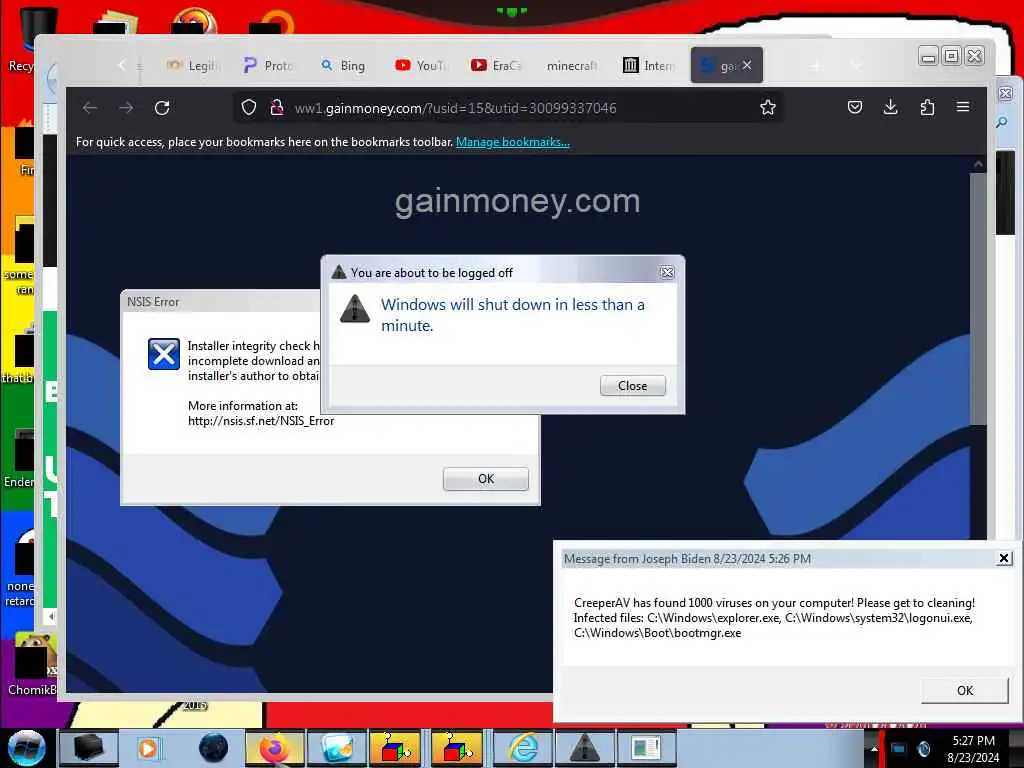Open the Firefox downloads panel

pyautogui.click(x=890, y=107)
